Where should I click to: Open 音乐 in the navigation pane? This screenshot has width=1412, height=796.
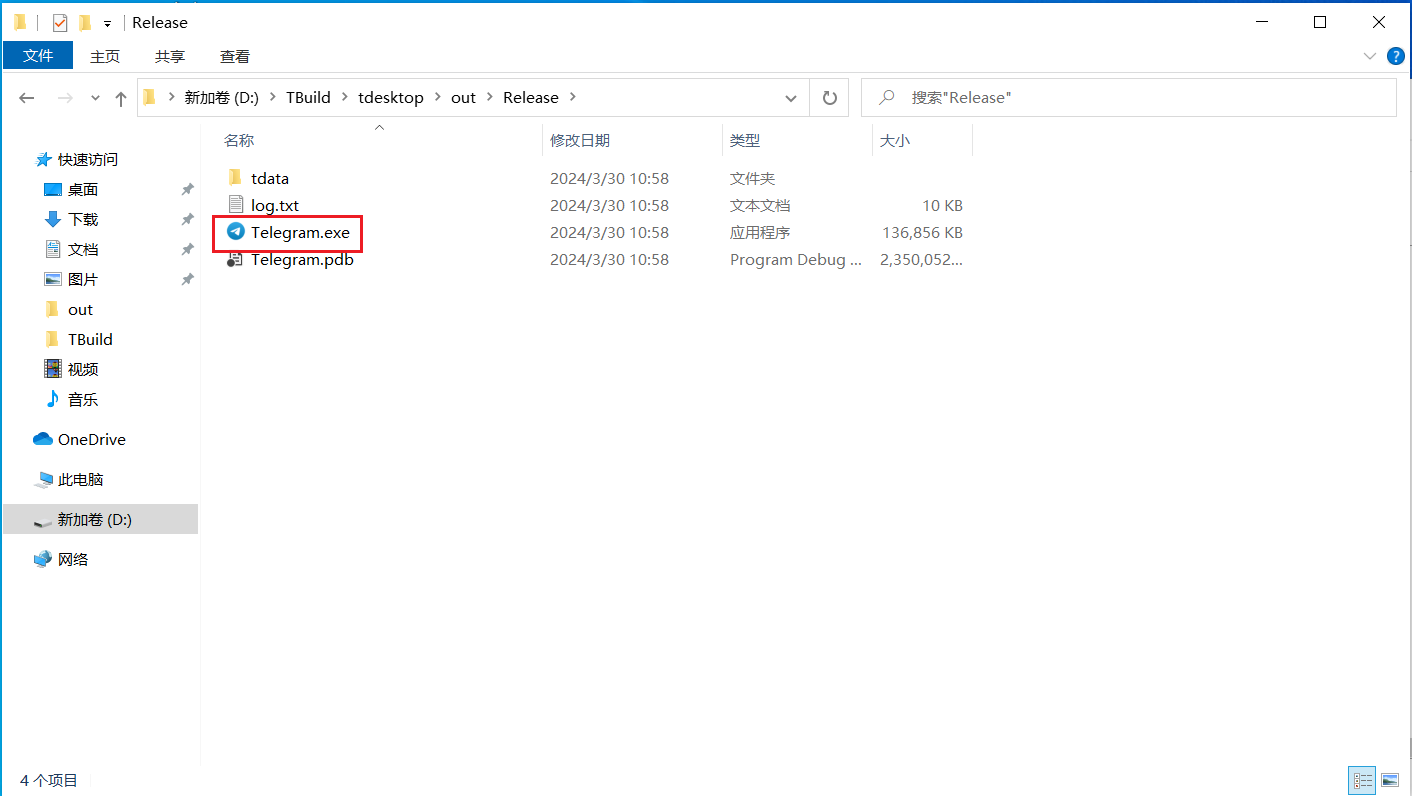pos(83,399)
